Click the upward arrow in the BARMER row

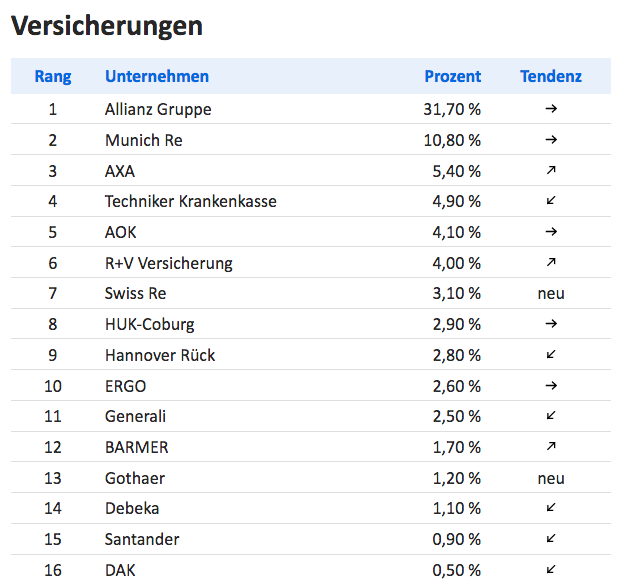pyautogui.click(x=551, y=447)
